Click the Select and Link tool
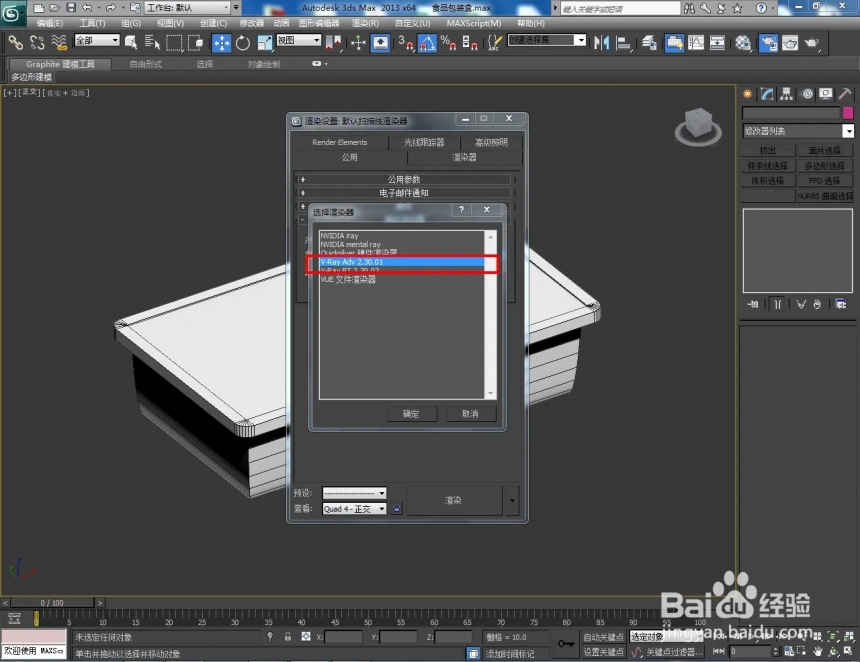 click(x=15, y=42)
